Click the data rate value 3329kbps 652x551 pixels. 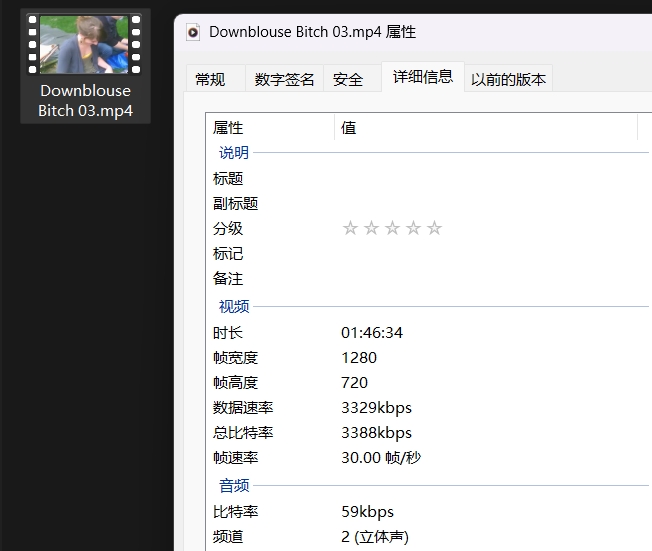point(376,408)
